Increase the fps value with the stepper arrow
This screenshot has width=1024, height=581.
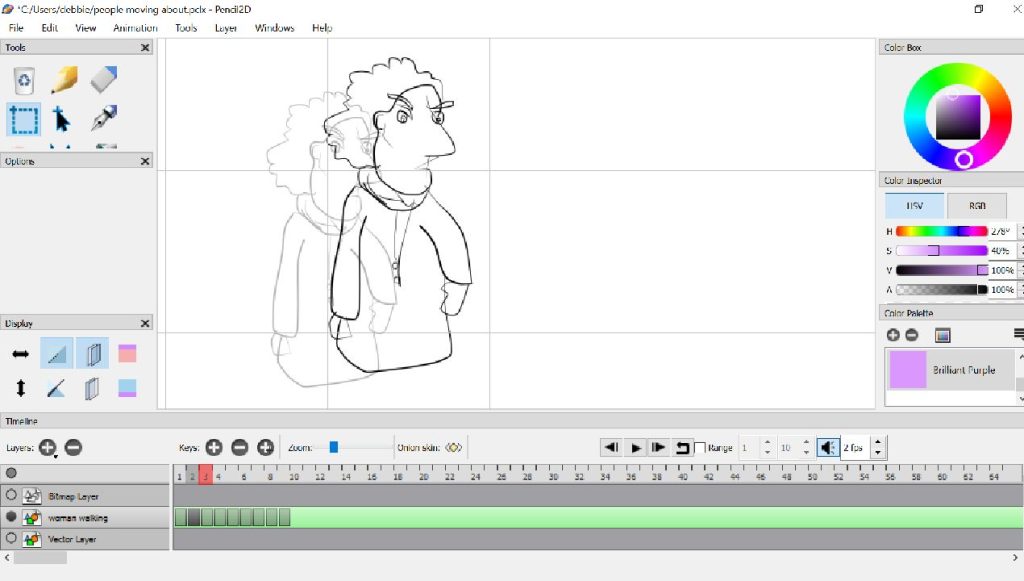(878, 443)
